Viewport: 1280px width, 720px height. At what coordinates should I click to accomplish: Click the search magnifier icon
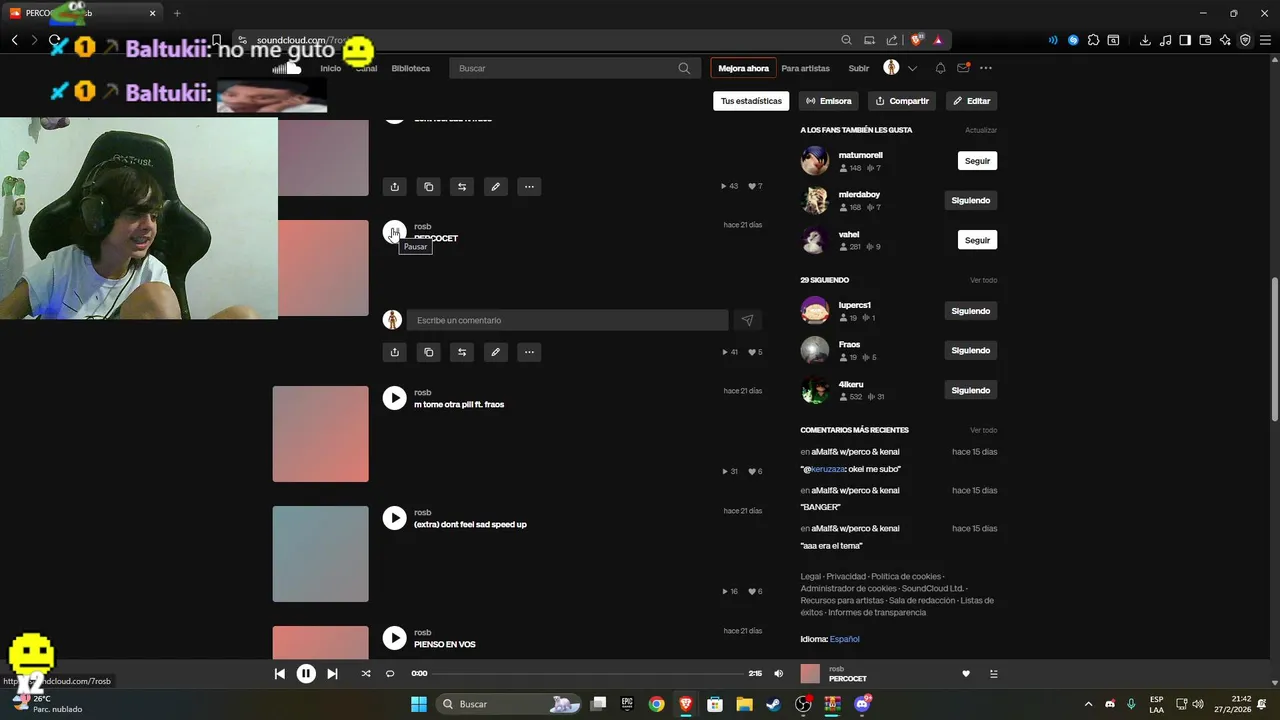[684, 68]
